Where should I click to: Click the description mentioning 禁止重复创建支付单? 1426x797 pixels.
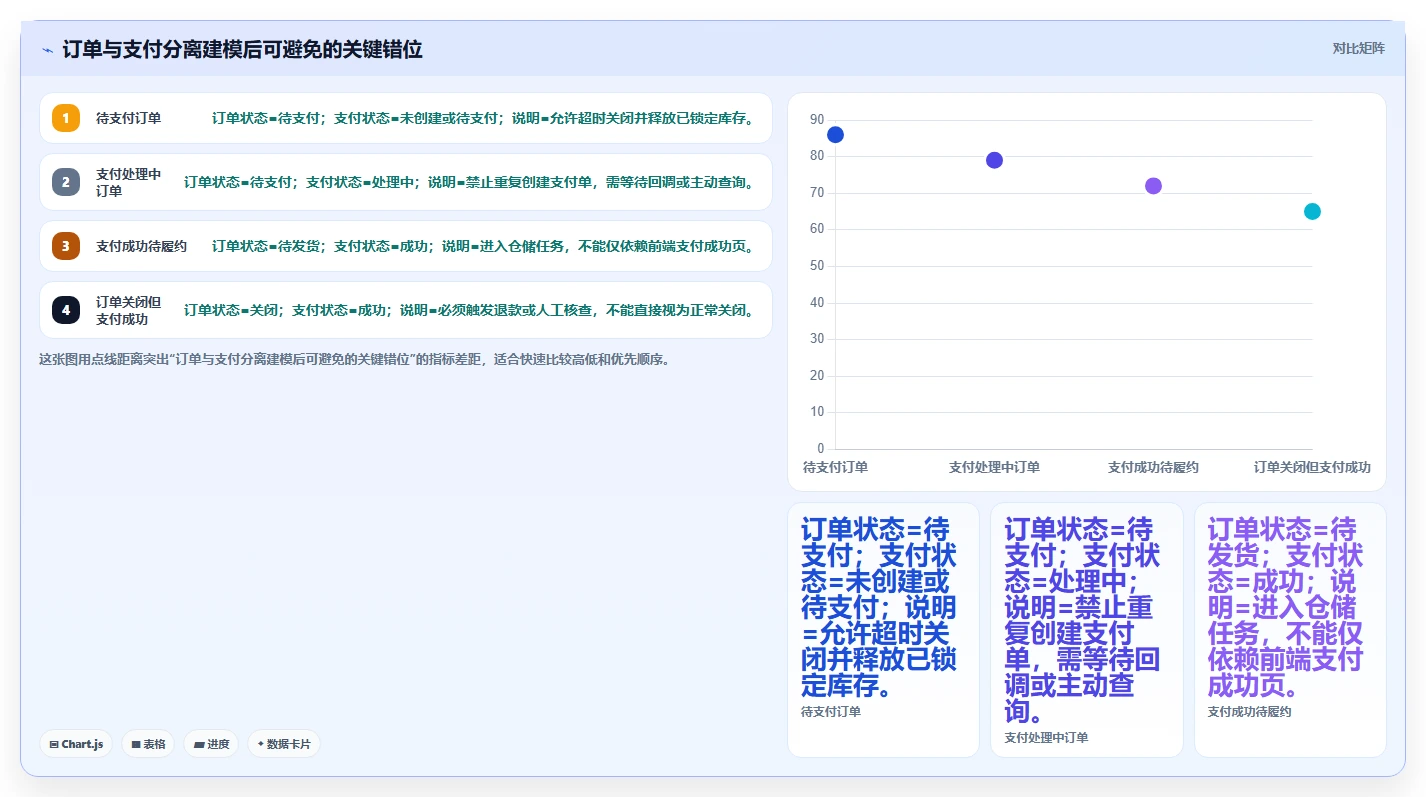coord(470,182)
